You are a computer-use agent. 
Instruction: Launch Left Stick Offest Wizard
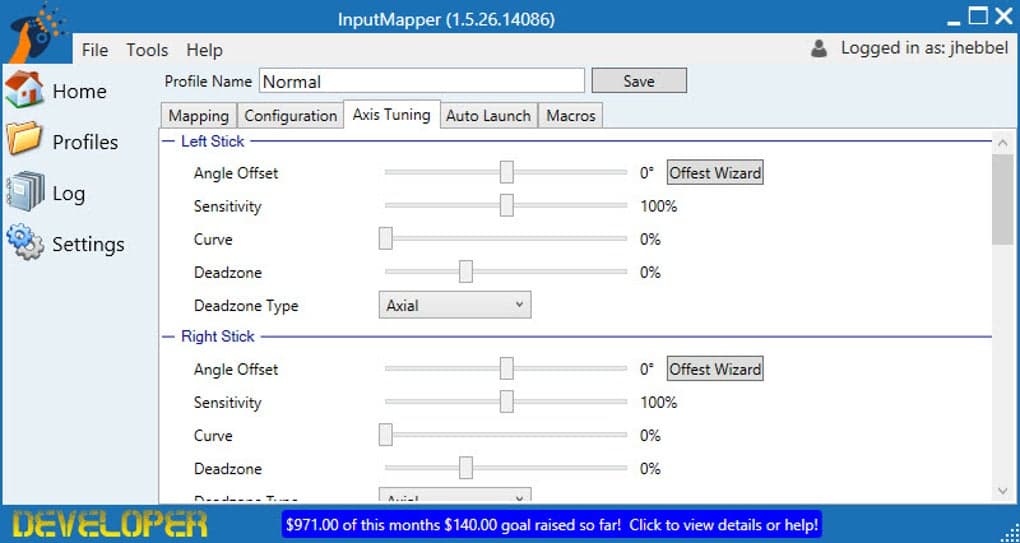(715, 173)
